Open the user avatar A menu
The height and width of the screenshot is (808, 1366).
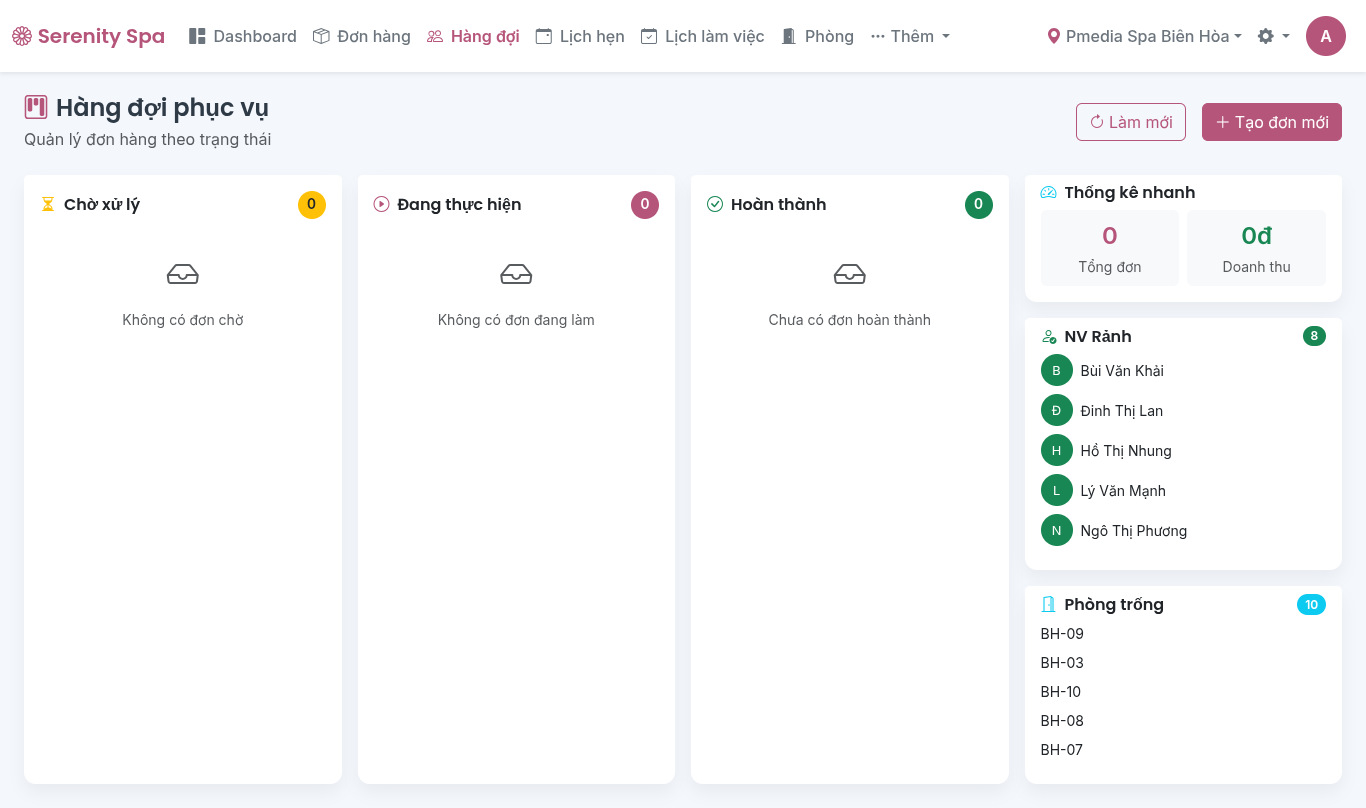[x=1325, y=36]
